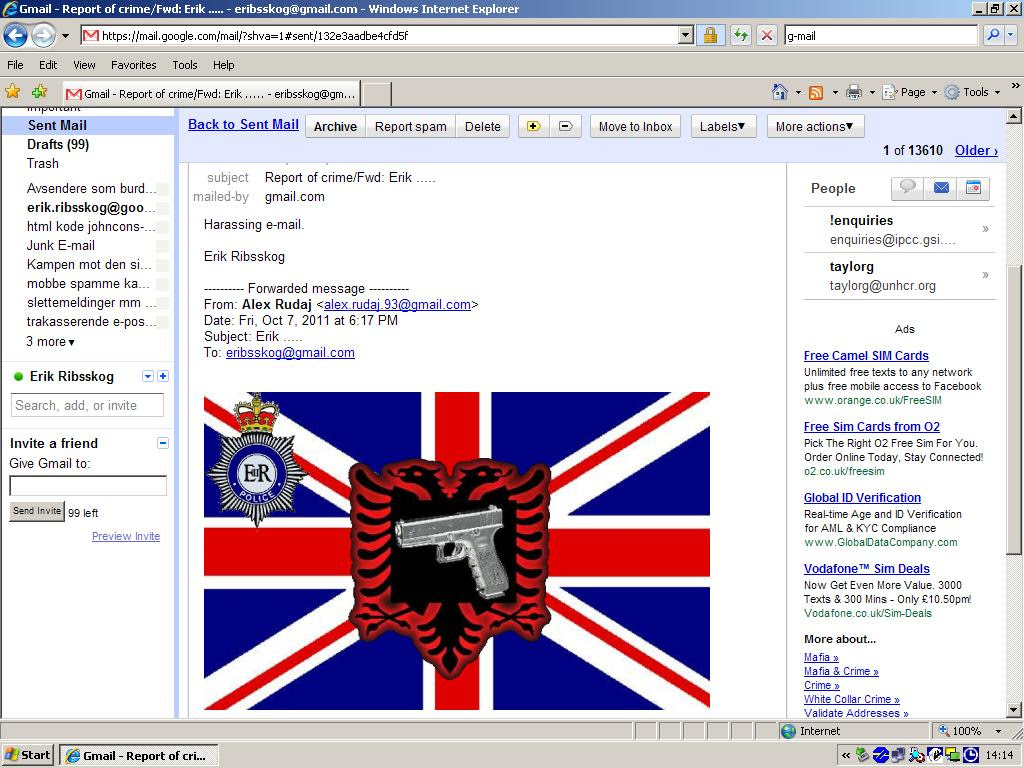1024x768 pixels.
Task: Open the More actions dropdown
Action: pyautogui.click(x=815, y=126)
